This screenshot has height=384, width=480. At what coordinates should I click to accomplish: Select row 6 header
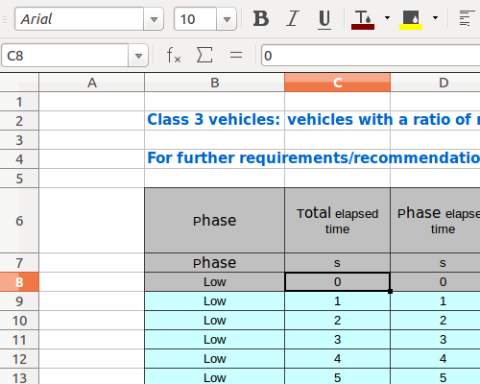[19, 220]
